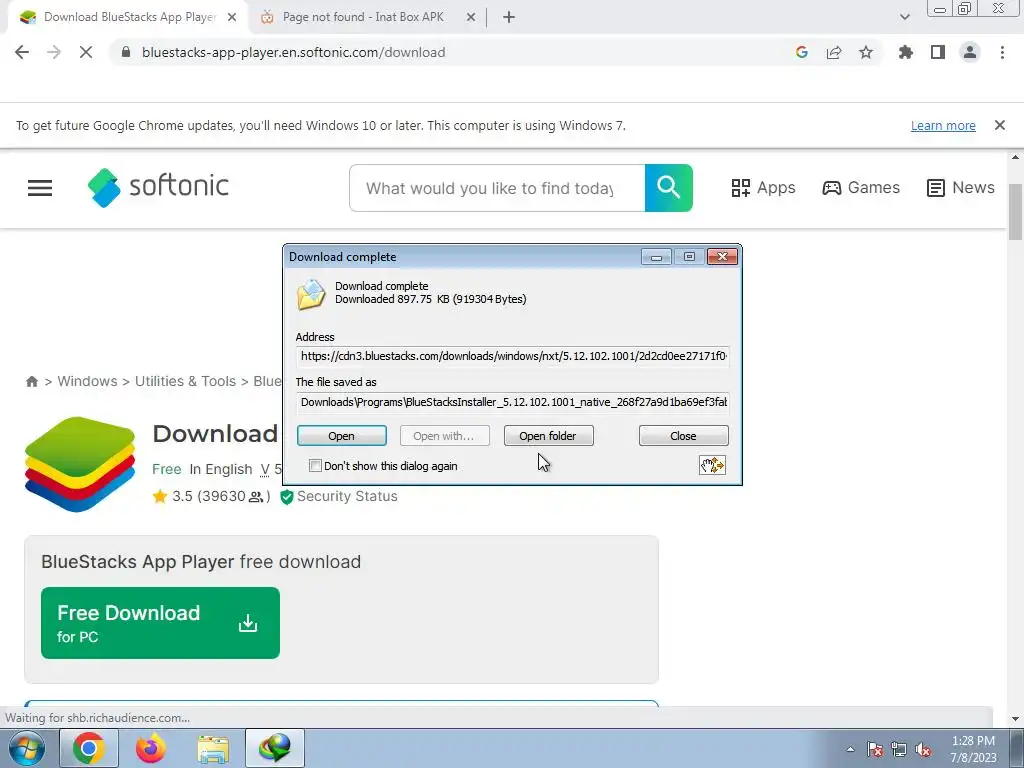Click the Action Center flag tray icon

click(875, 750)
